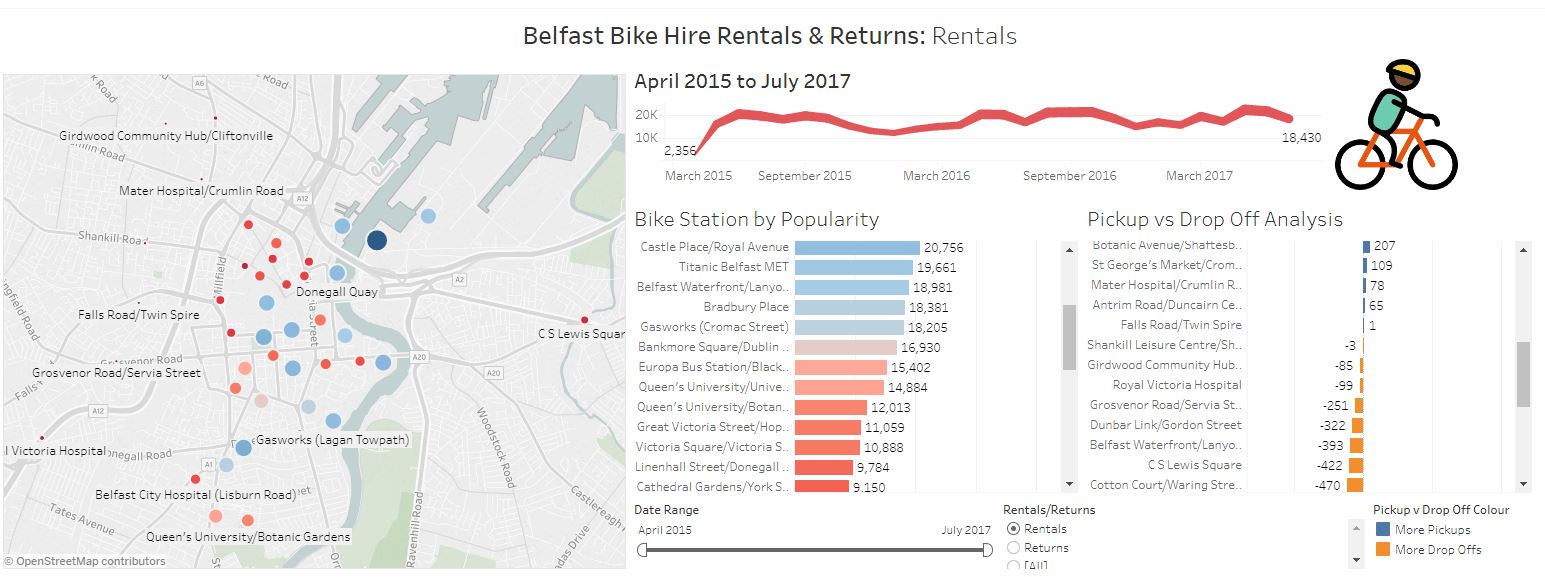Screen dimensions: 1545x577
Task: Select the Returns radio button
Action: click(x=1013, y=548)
